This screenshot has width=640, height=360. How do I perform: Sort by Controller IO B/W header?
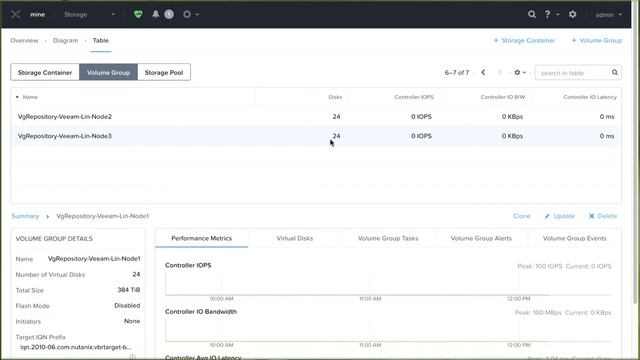503,97
